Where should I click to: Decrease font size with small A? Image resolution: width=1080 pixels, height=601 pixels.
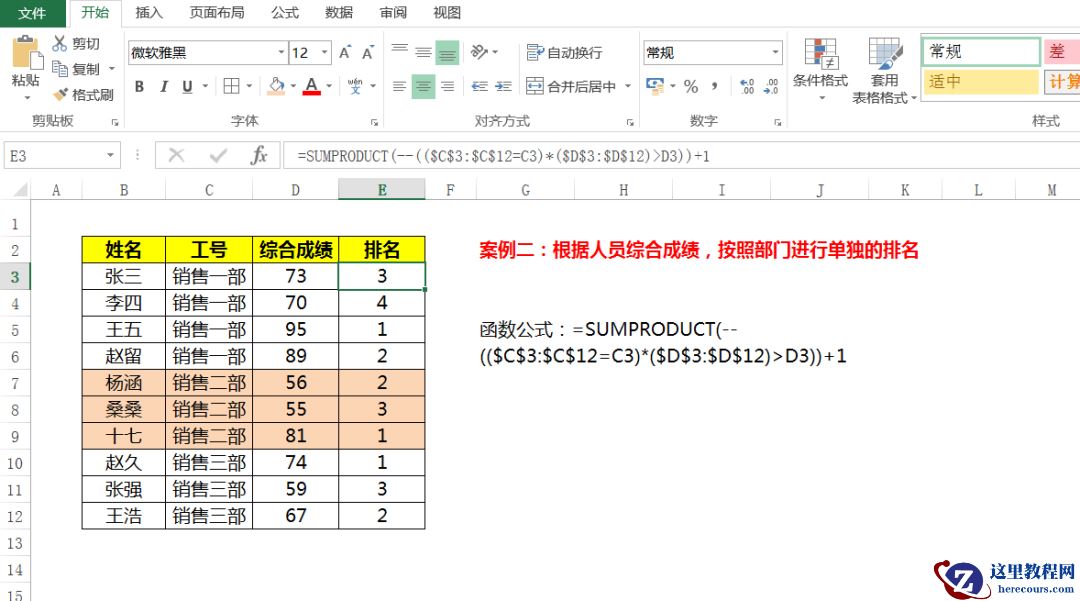coord(368,52)
